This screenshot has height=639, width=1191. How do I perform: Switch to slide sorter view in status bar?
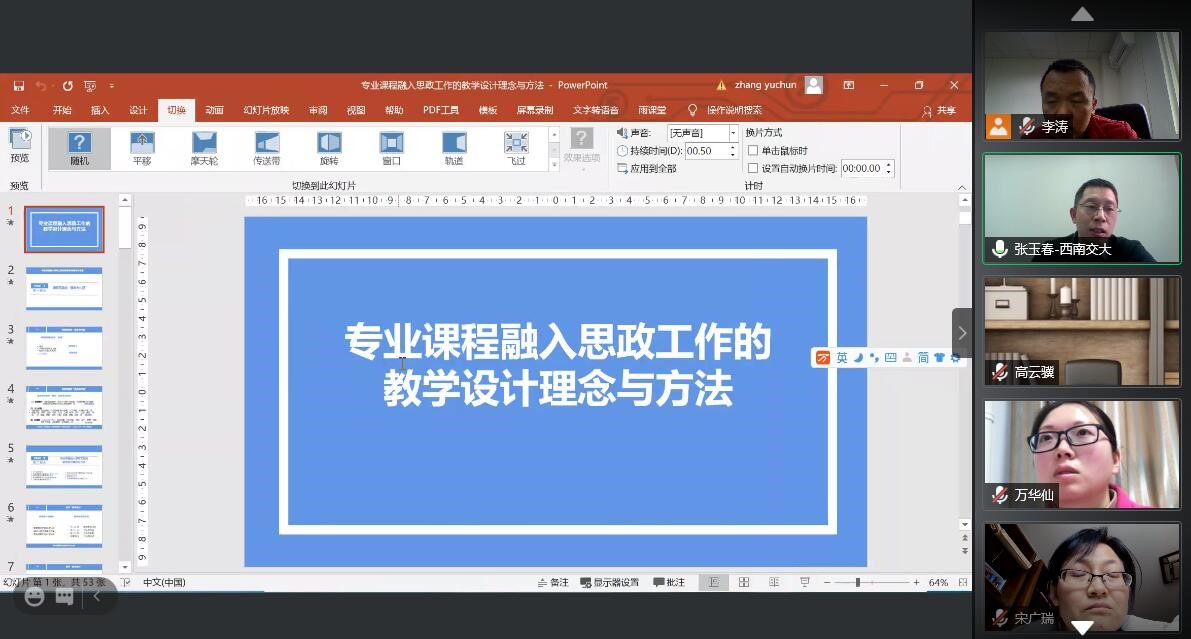744,582
